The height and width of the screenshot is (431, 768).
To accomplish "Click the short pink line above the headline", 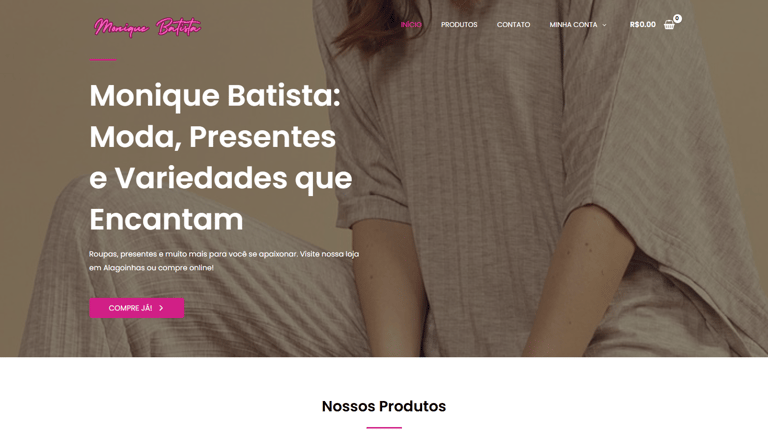I will pos(103,60).
